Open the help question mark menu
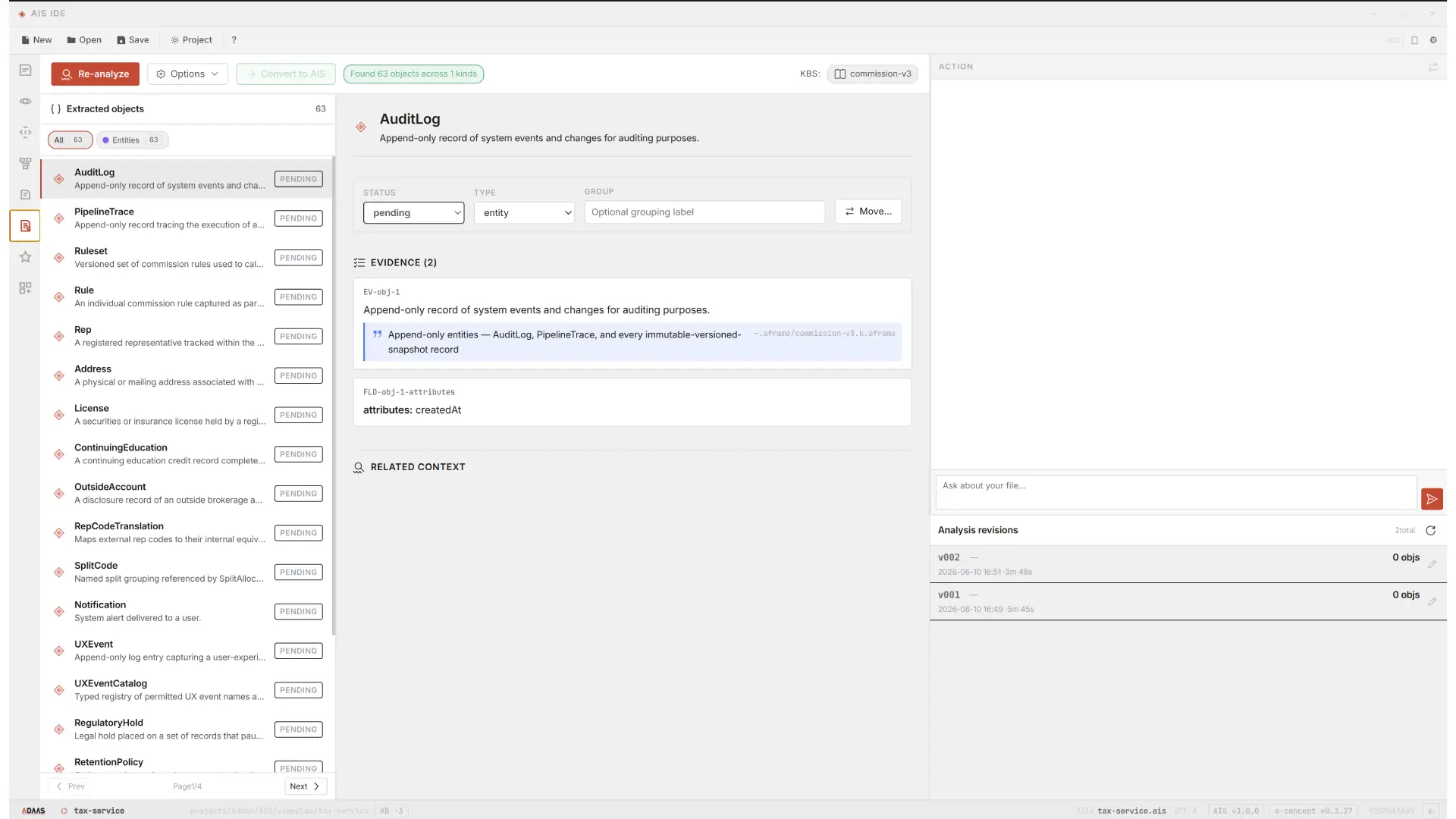Image resolution: width=1456 pixels, height=819 pixels. click(234, 40)
